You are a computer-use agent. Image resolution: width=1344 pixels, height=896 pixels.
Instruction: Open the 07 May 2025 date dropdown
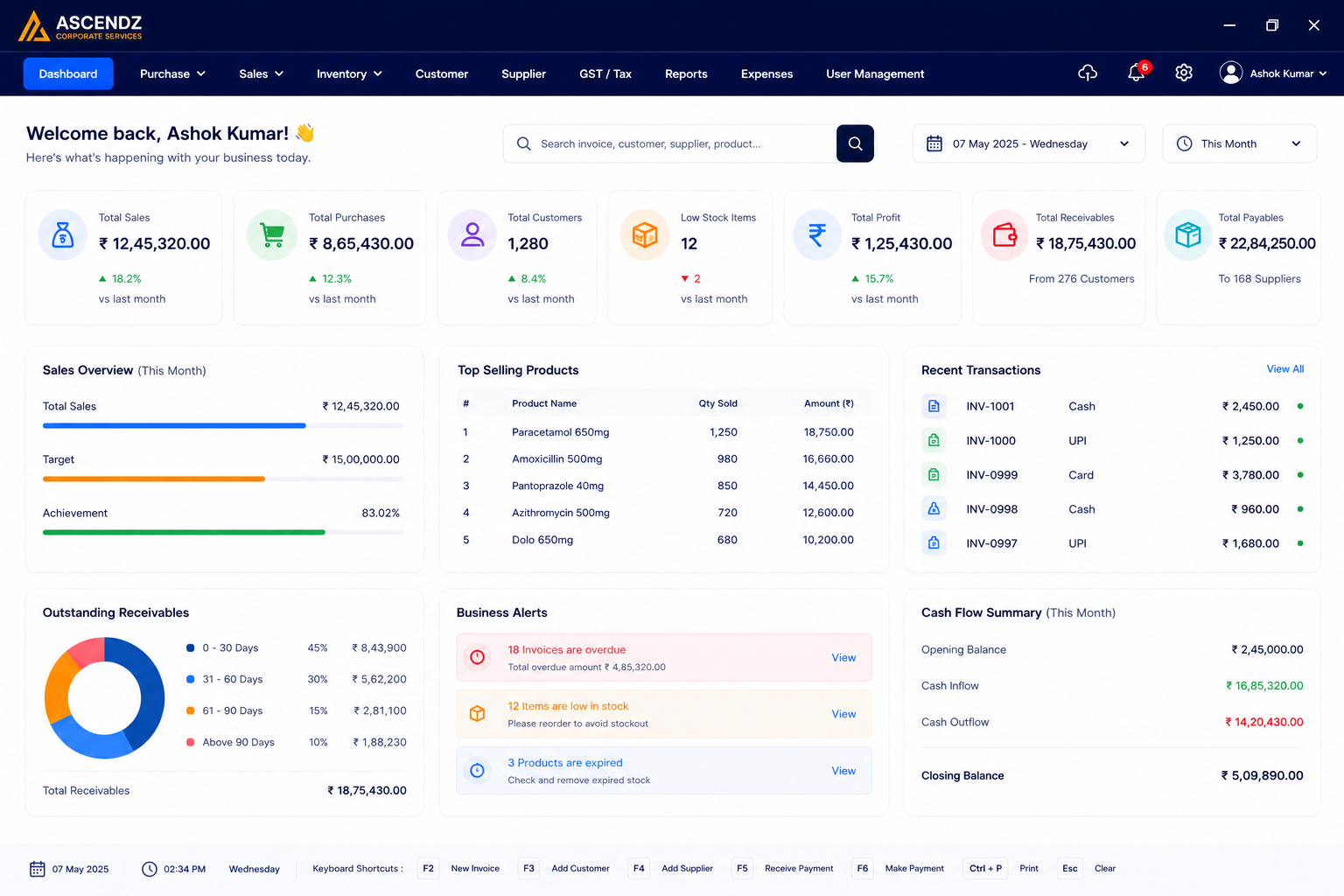tap(1124, 143)
